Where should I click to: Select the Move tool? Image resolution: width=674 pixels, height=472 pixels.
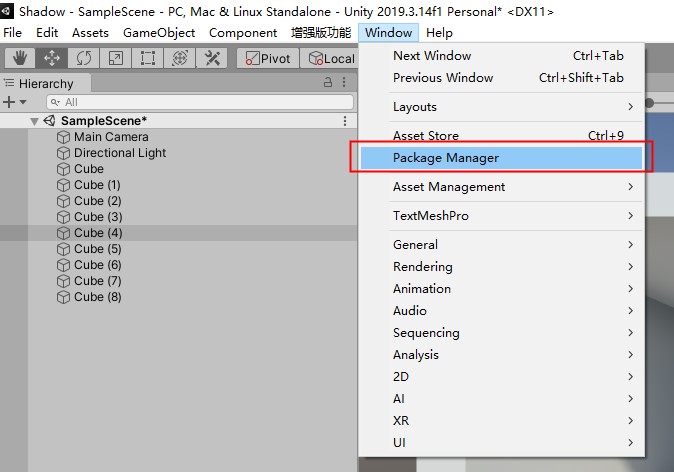tap(52, 58)
